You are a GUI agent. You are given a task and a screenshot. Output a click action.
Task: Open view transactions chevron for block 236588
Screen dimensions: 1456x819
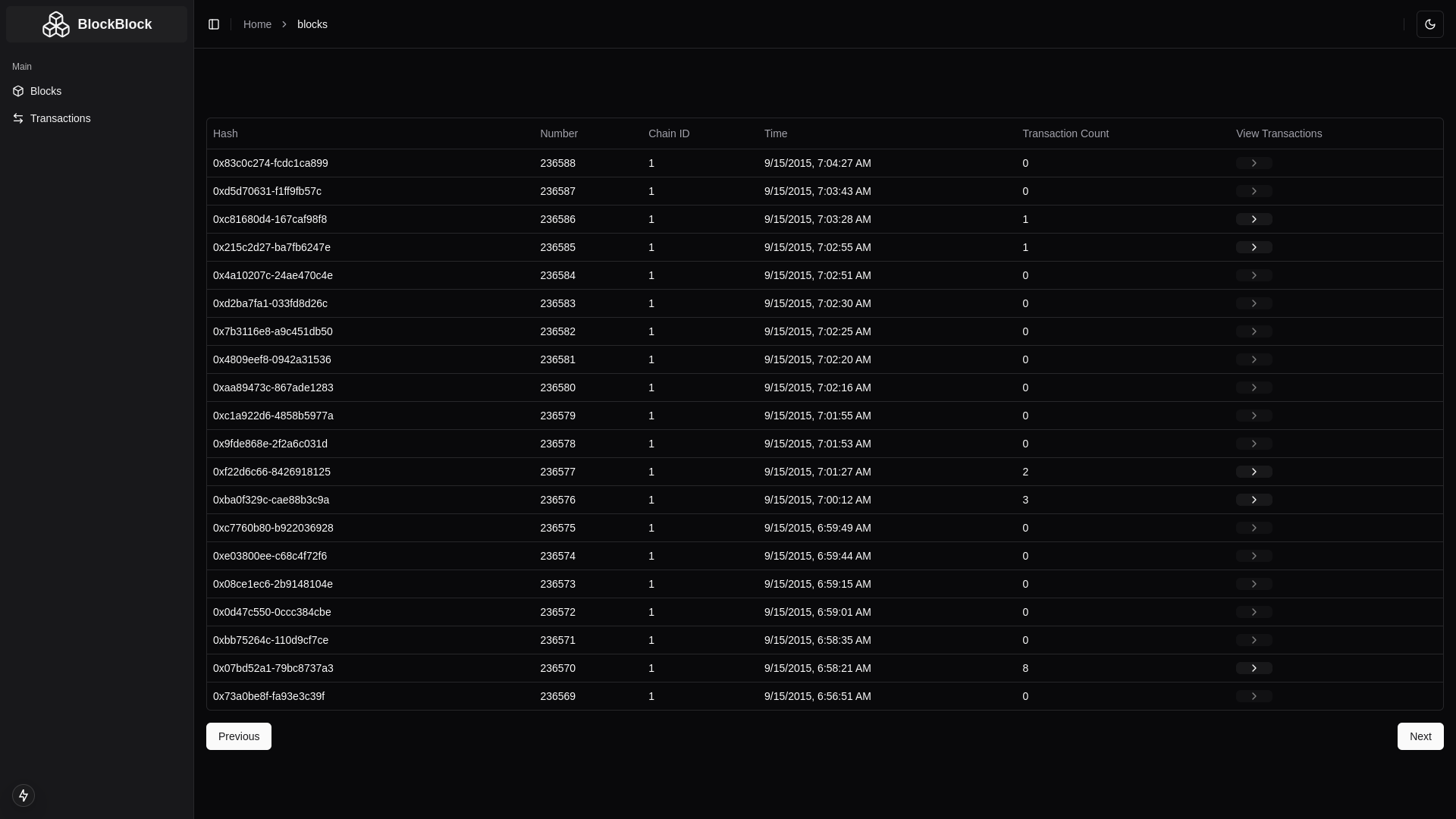click(1254, 162)
